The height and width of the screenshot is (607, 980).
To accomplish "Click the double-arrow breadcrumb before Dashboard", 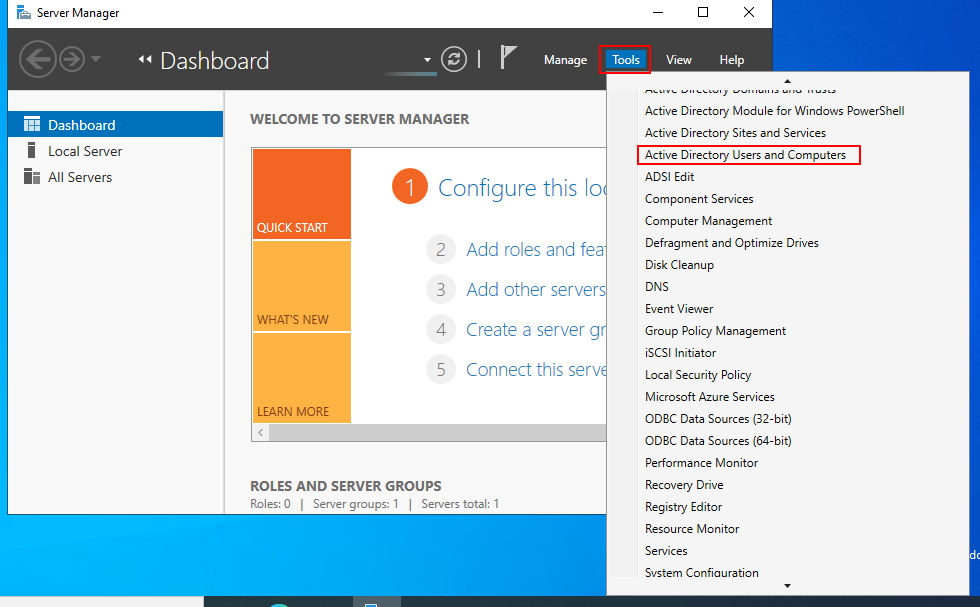I will 145,59.
